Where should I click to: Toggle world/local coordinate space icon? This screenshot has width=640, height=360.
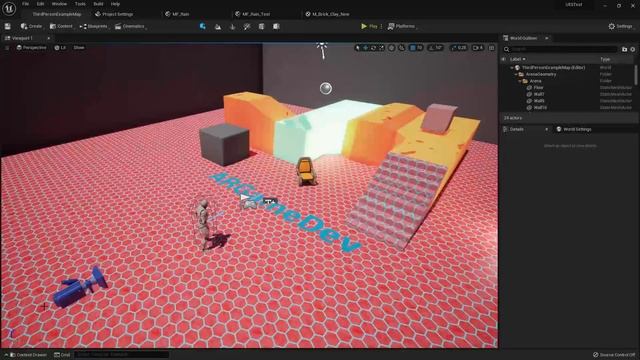click(x=391, y=48)
